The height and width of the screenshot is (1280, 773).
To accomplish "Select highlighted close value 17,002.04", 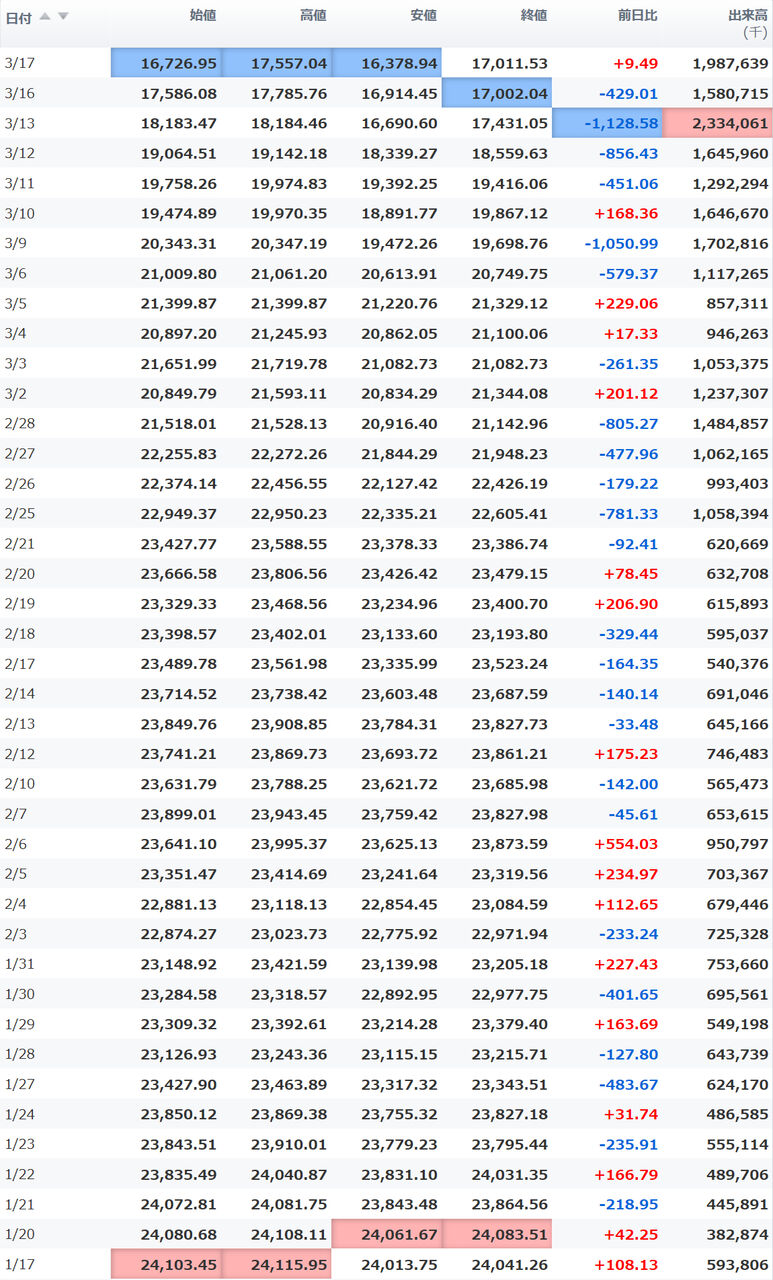I will (x=496, y=93).
